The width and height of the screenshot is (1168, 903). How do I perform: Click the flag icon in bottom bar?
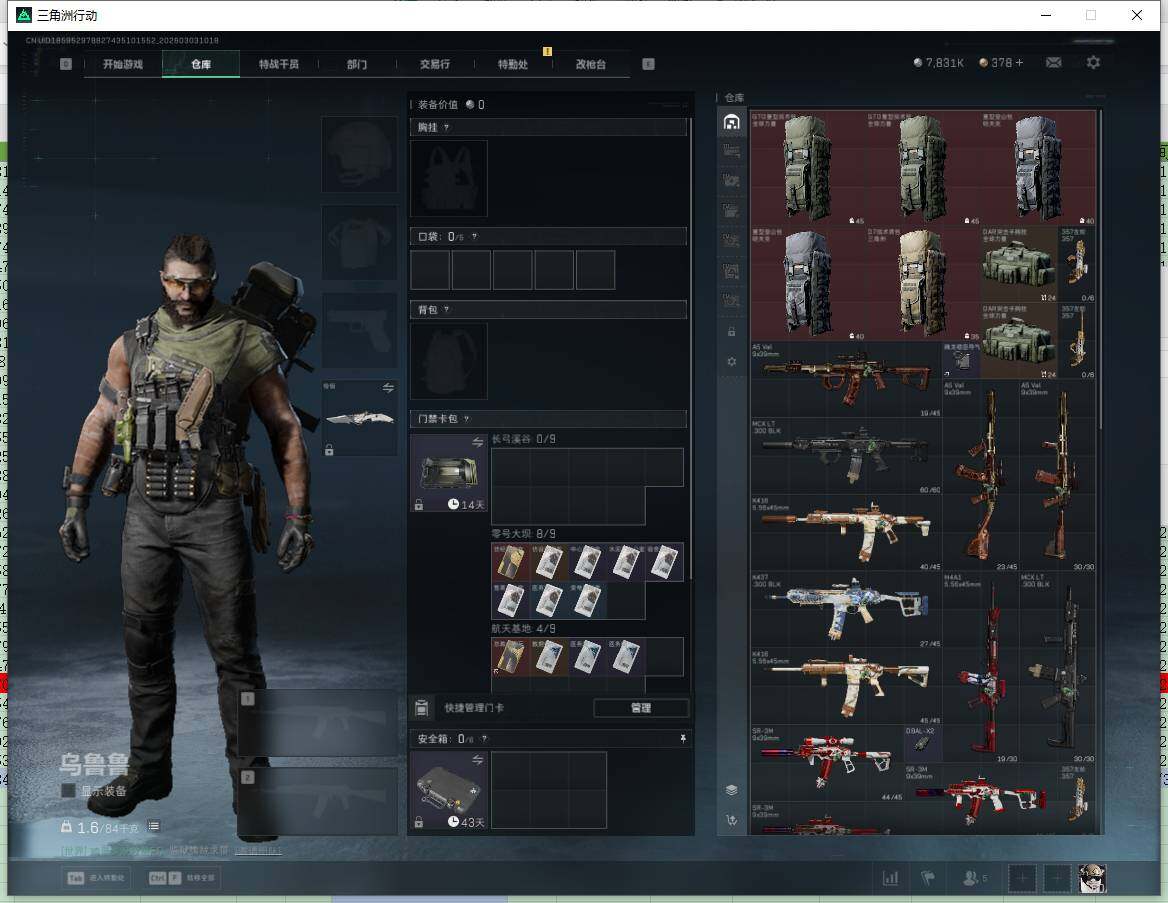click(x=928, y=878)
